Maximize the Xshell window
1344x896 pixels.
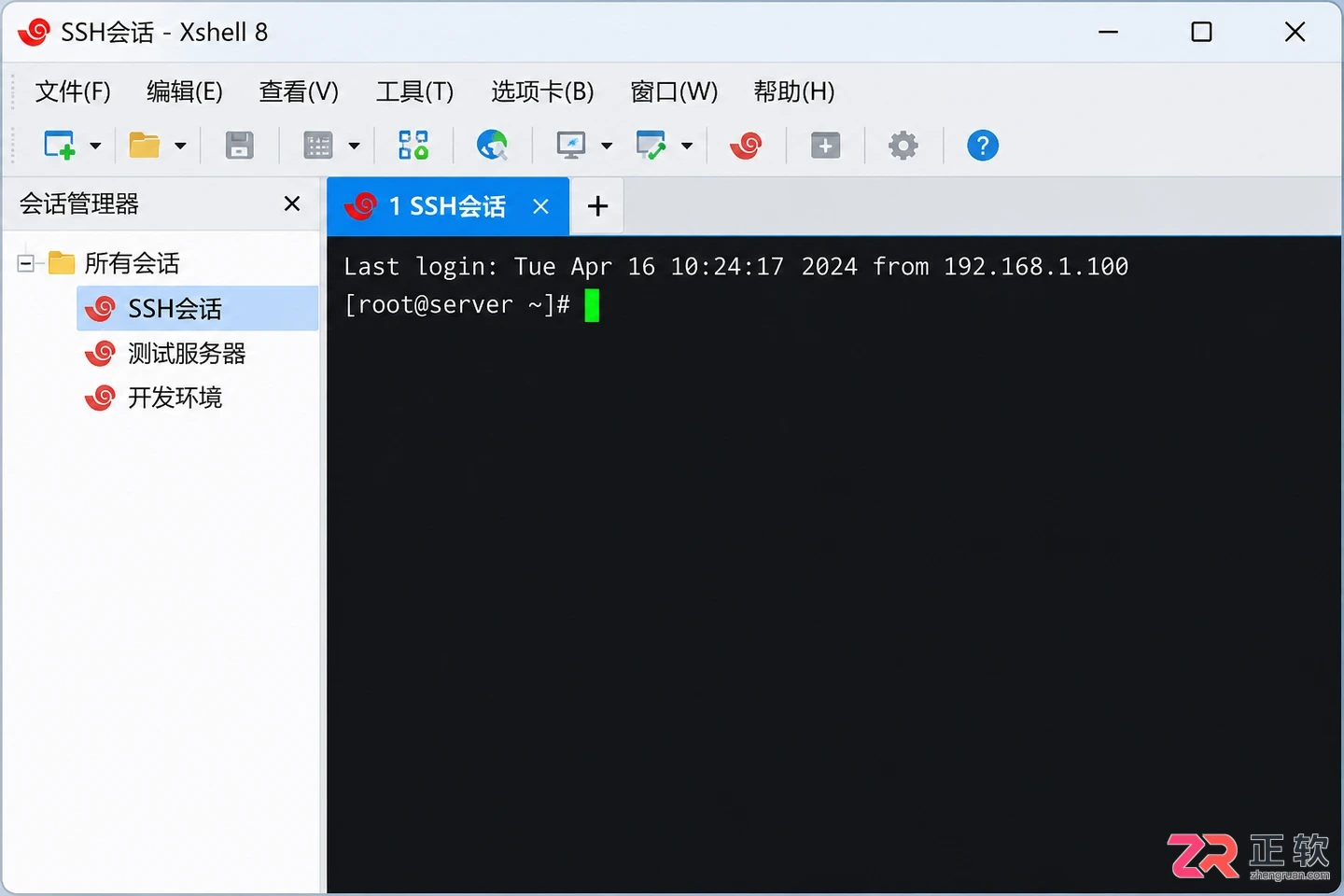1202,32
